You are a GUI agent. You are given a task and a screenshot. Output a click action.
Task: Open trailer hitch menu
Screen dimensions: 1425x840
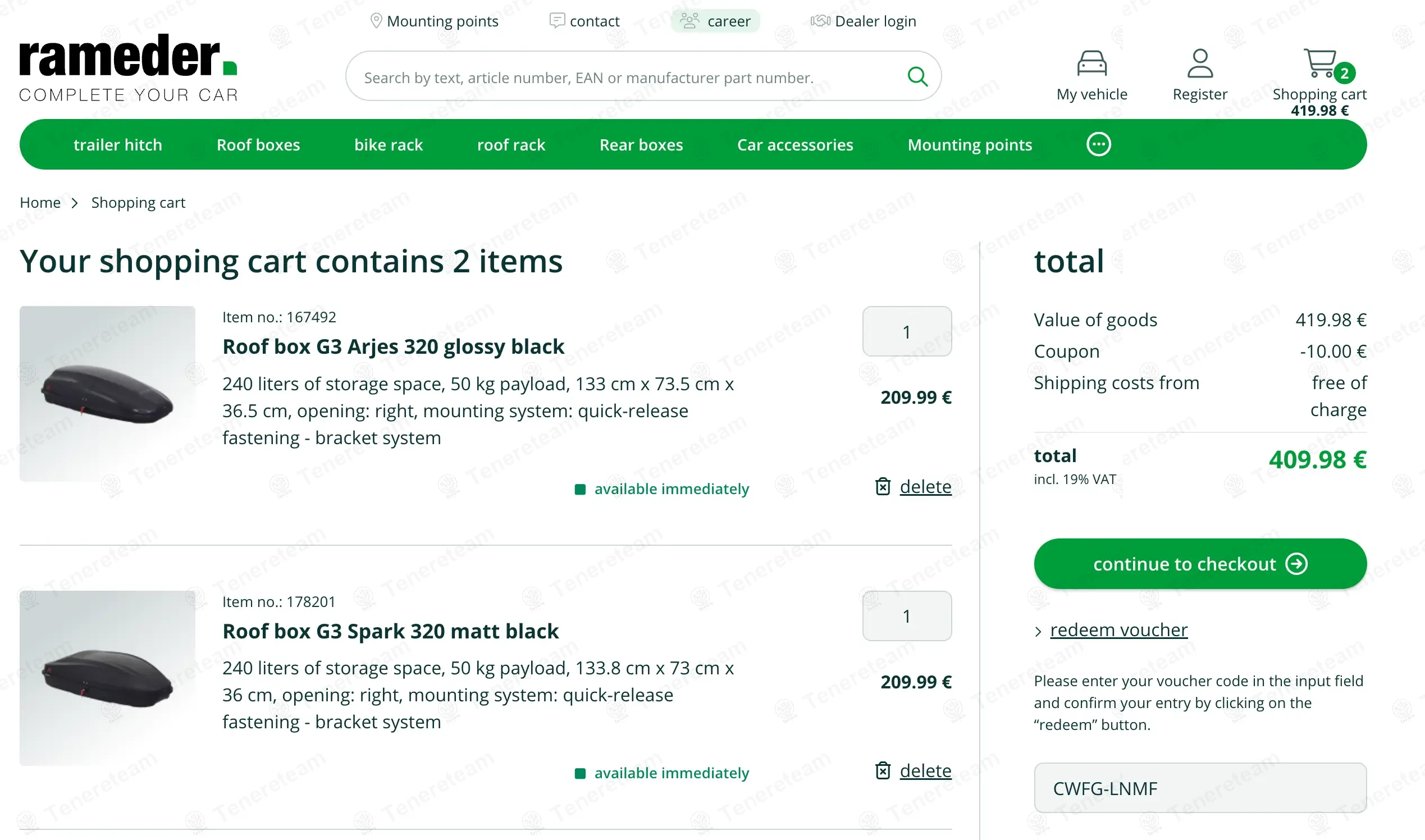[x=118, y=144]
